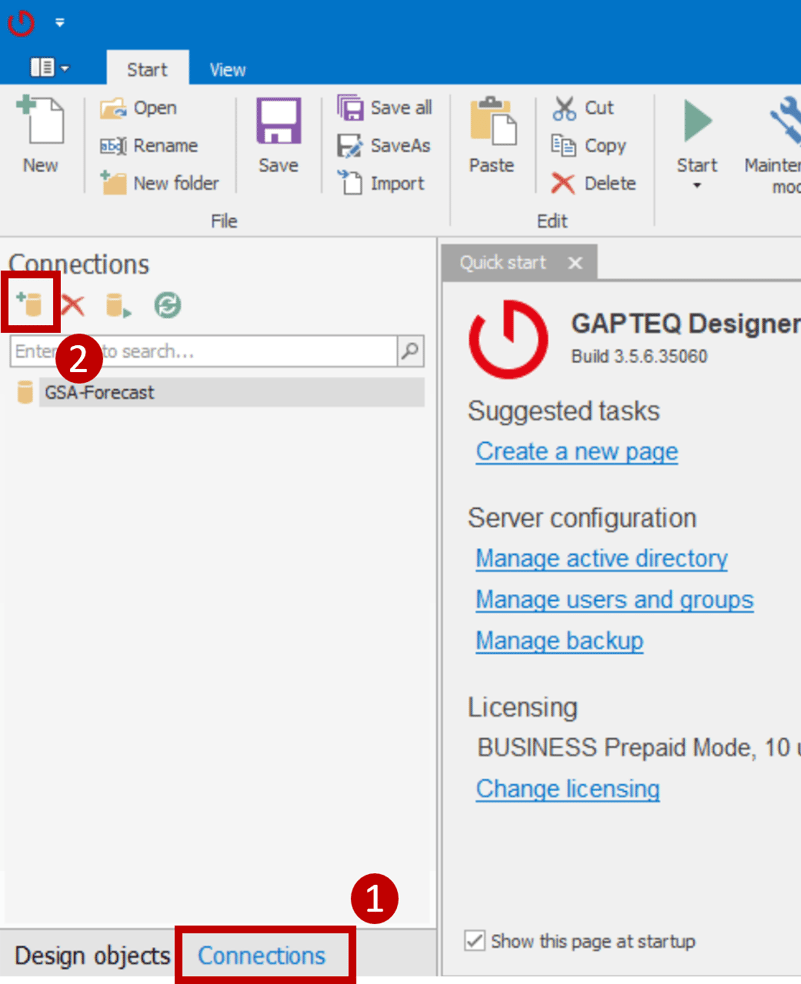Toggle the Show this page at startup checkbox
Screen dimensions: 801x984
coord(474,941)
